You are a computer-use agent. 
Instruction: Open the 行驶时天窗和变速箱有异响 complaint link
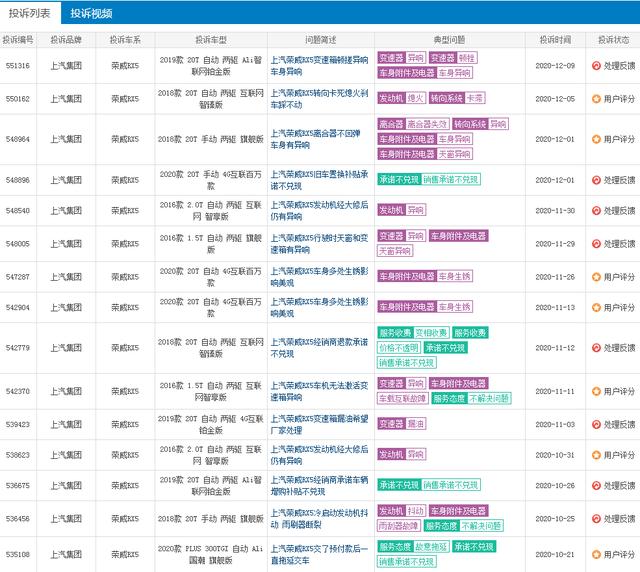319,244
